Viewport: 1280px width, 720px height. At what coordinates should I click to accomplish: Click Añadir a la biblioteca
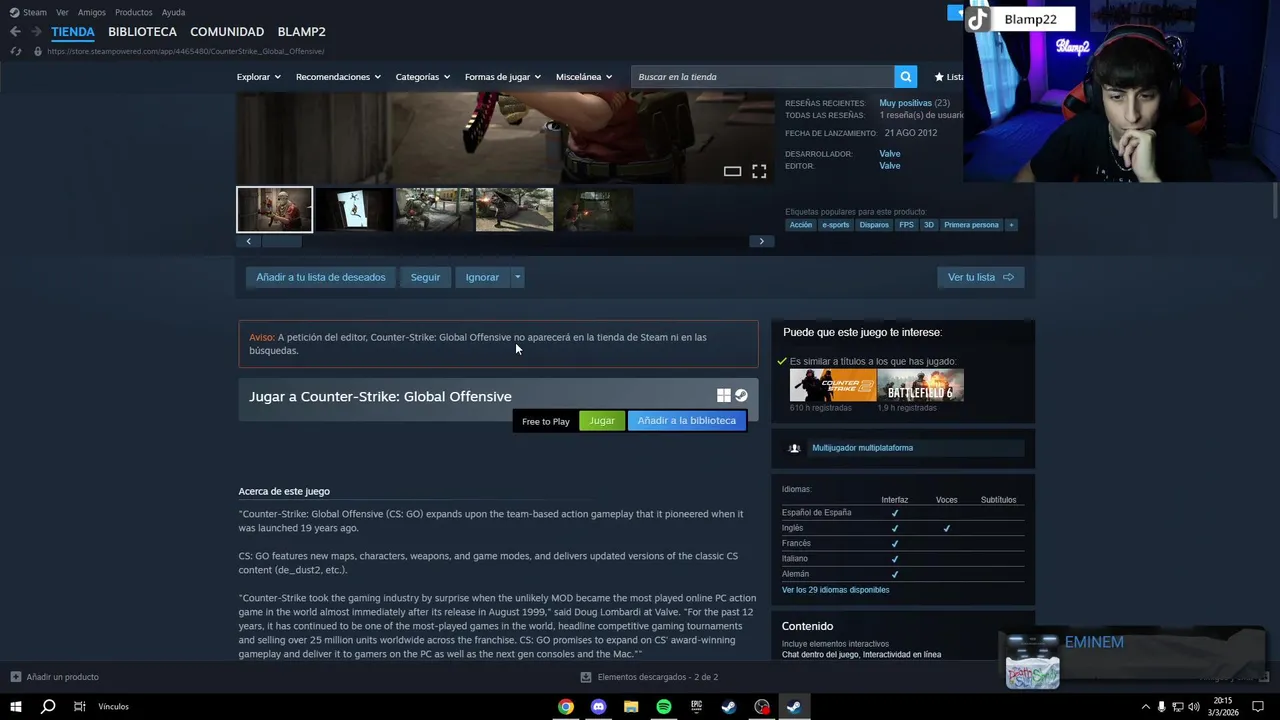(x=686, y=421)
